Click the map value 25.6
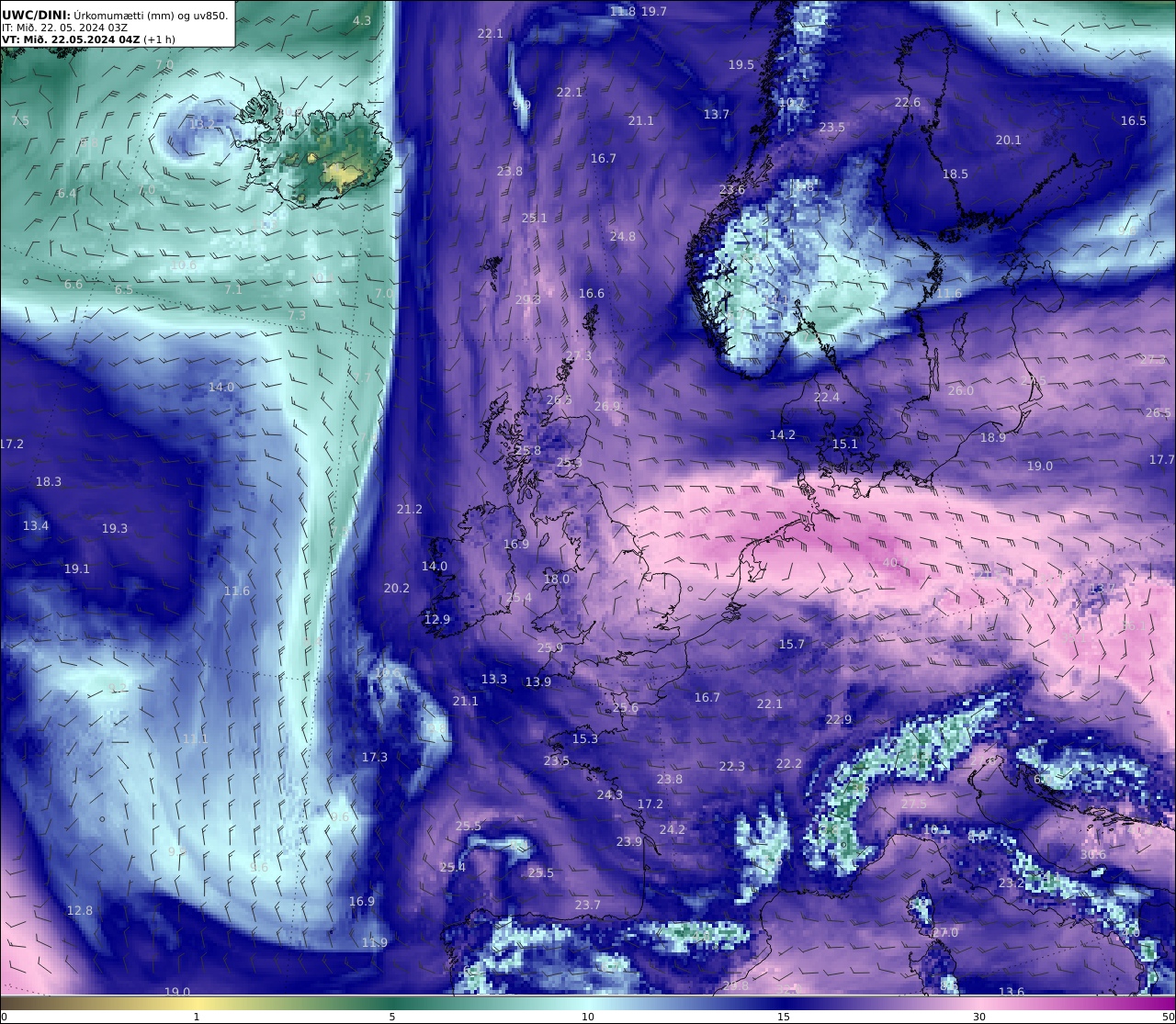The image size is (1176, 1024). coord(626,707)
